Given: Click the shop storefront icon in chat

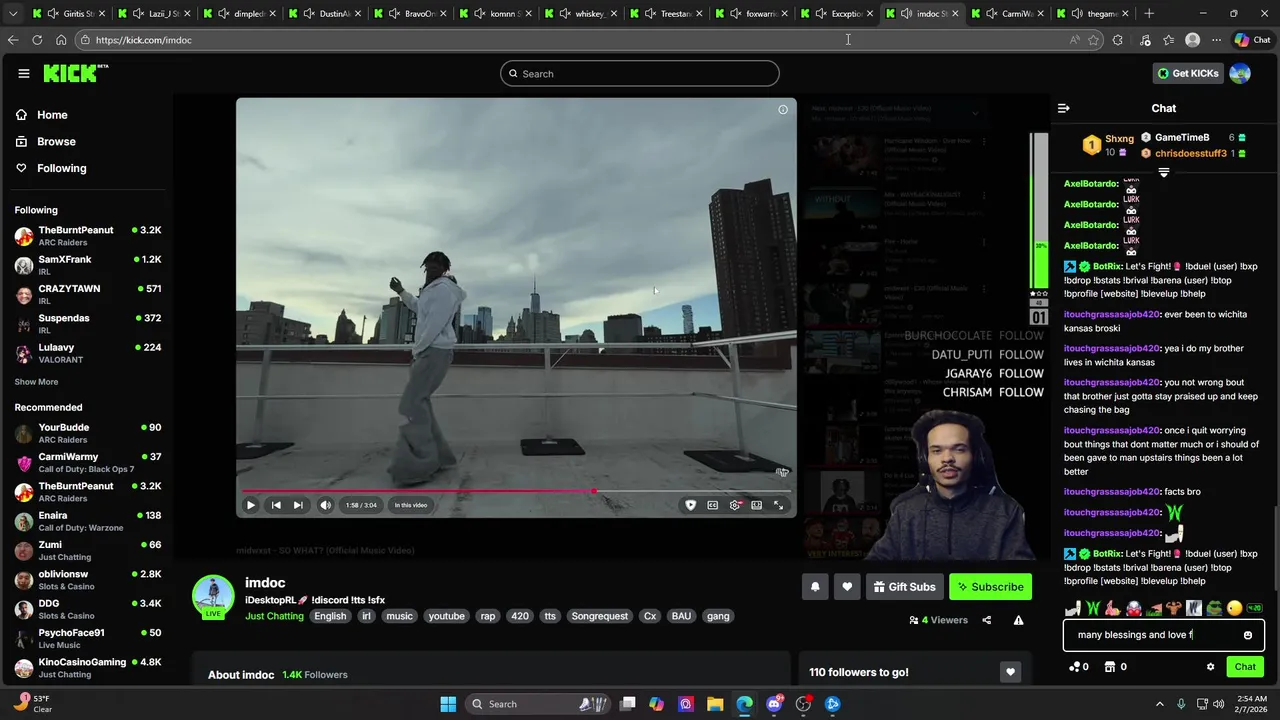Looking at the screenshot, I should pos(1109,667).
